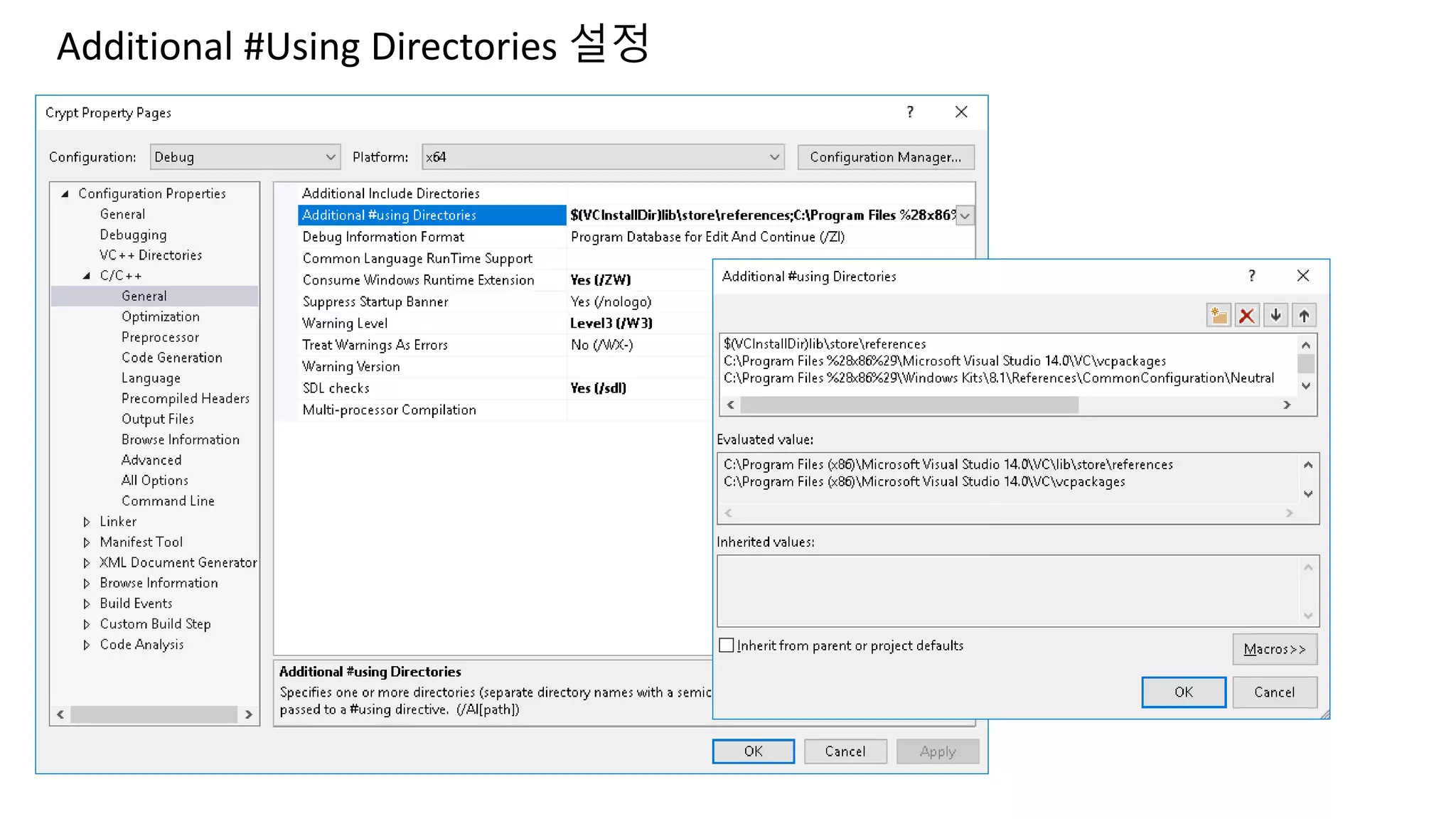Collapse the Configuration Properties tree node
The height and width of the screenshot is (819, 1456).
(x=65, y=193)
